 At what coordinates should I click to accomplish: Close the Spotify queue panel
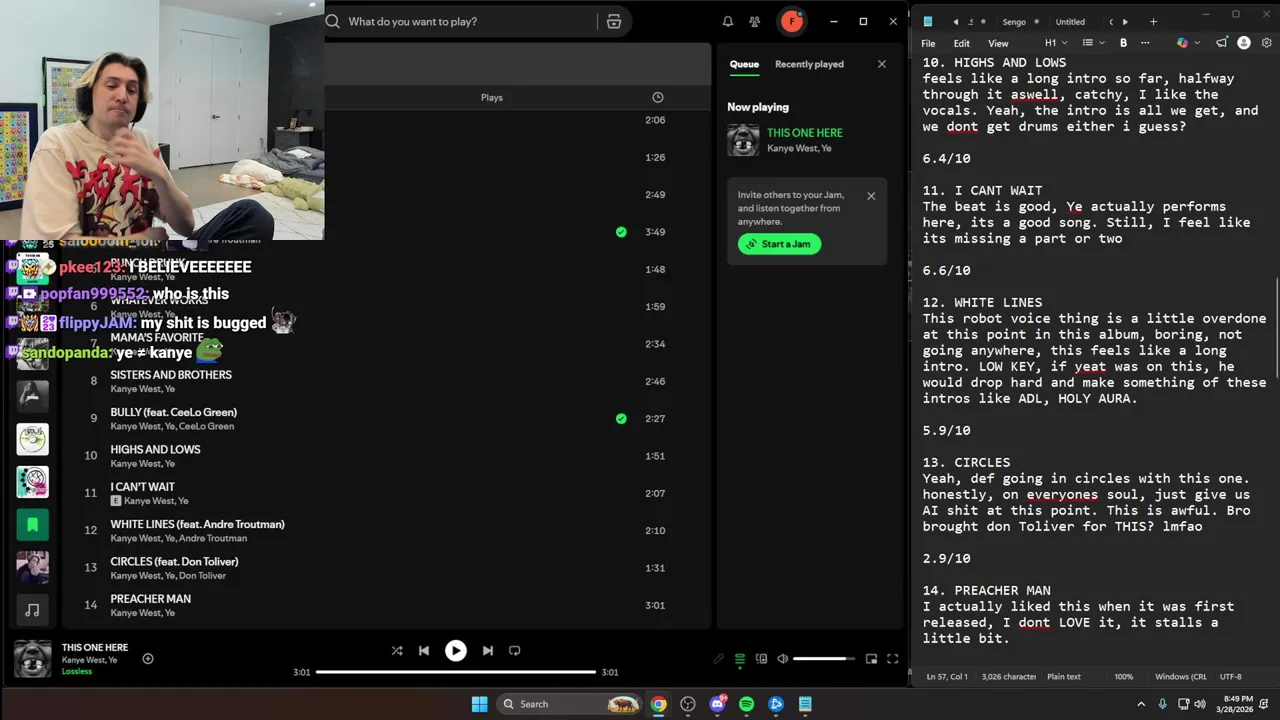(x=881, y=64)
